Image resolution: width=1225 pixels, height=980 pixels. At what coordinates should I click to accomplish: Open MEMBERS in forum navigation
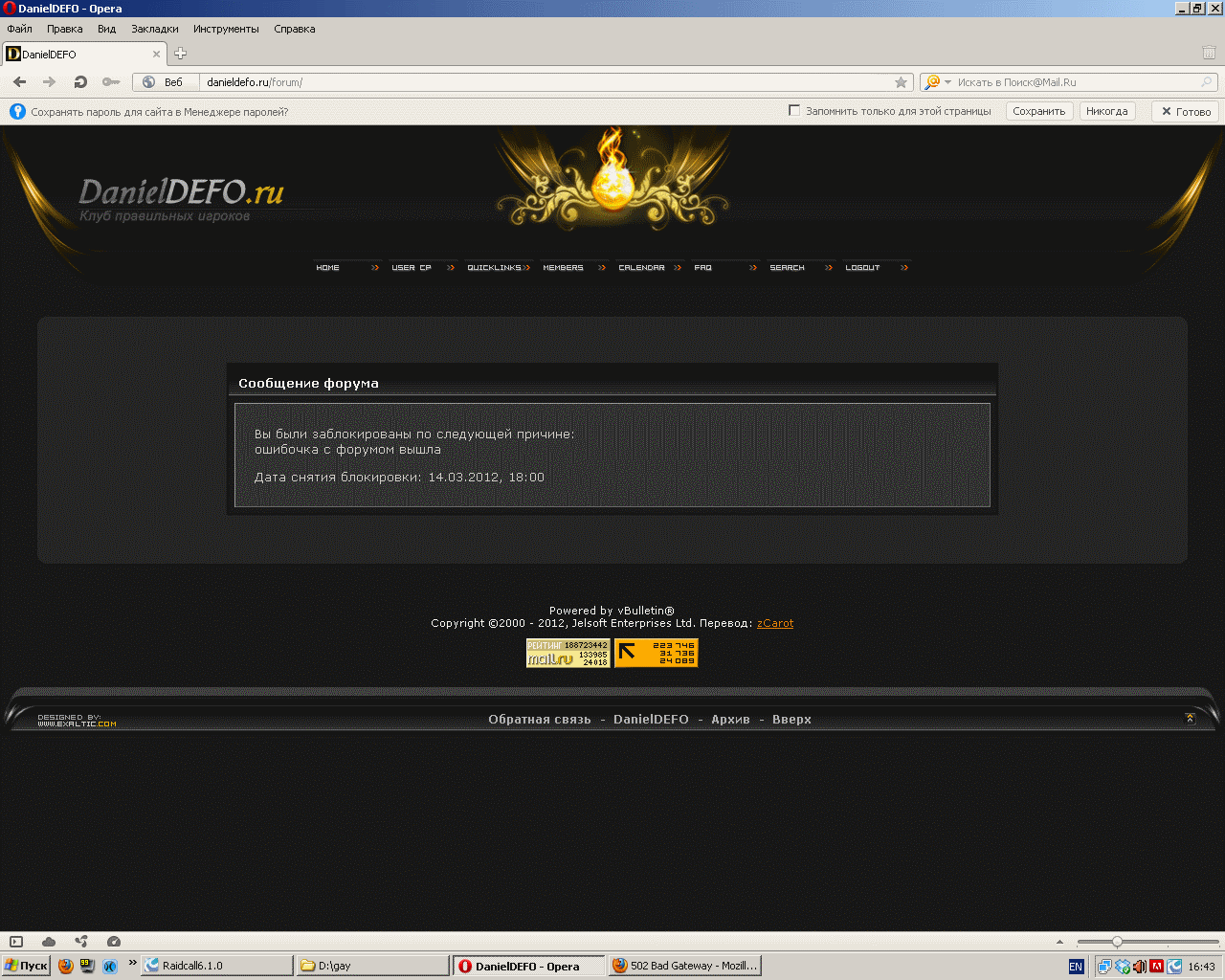click(574, 267)
